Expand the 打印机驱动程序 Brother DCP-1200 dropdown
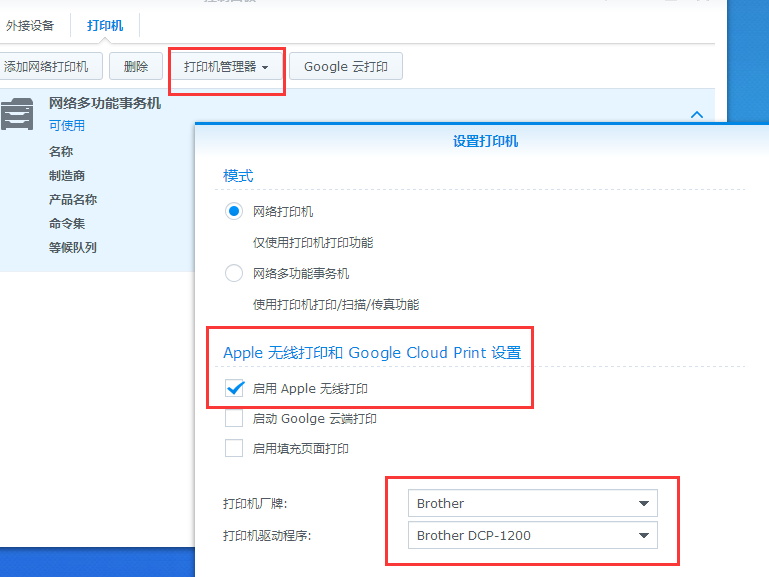 click(532, 535)
